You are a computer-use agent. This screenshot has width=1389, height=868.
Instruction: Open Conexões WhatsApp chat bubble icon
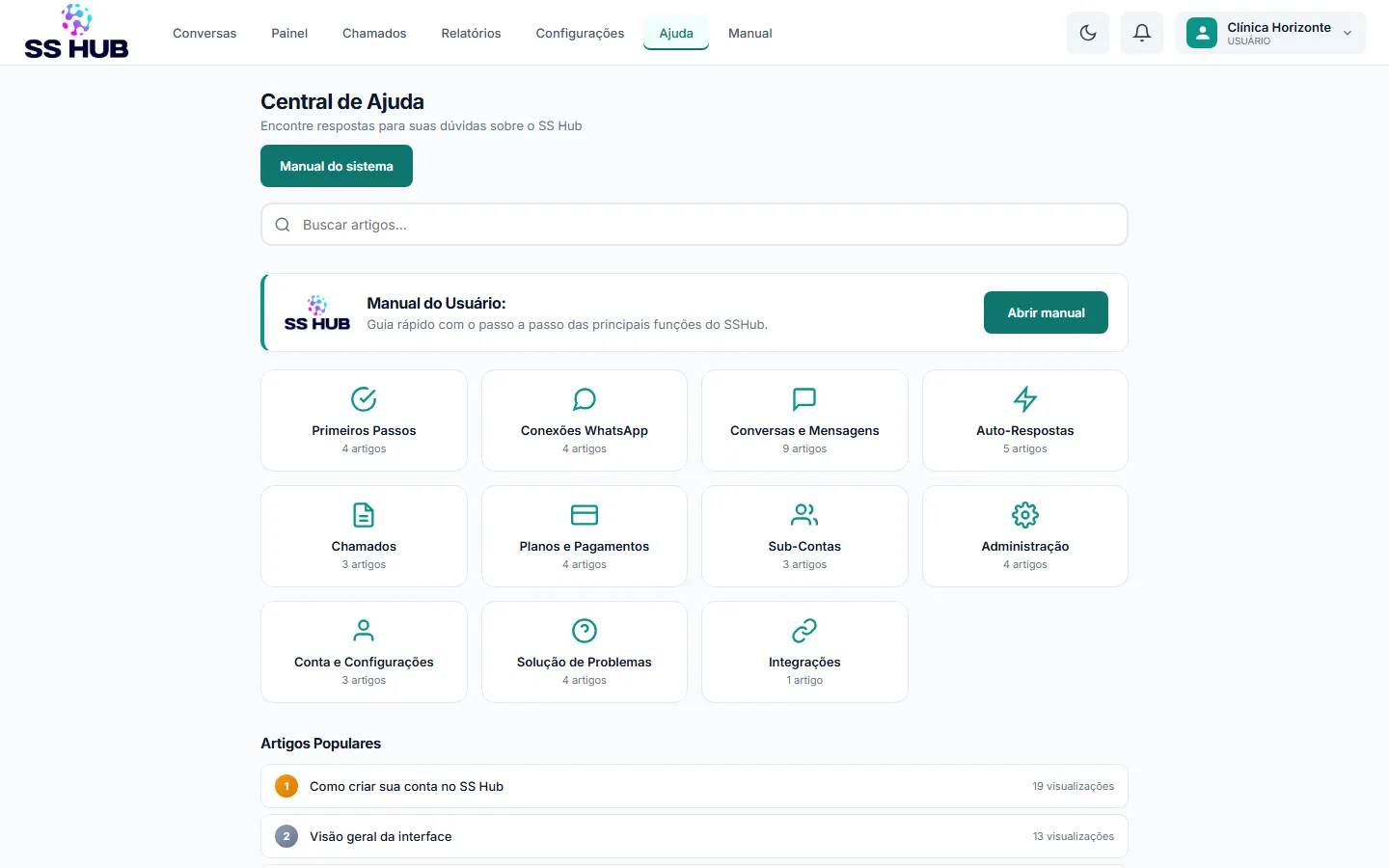coord(585,399)
